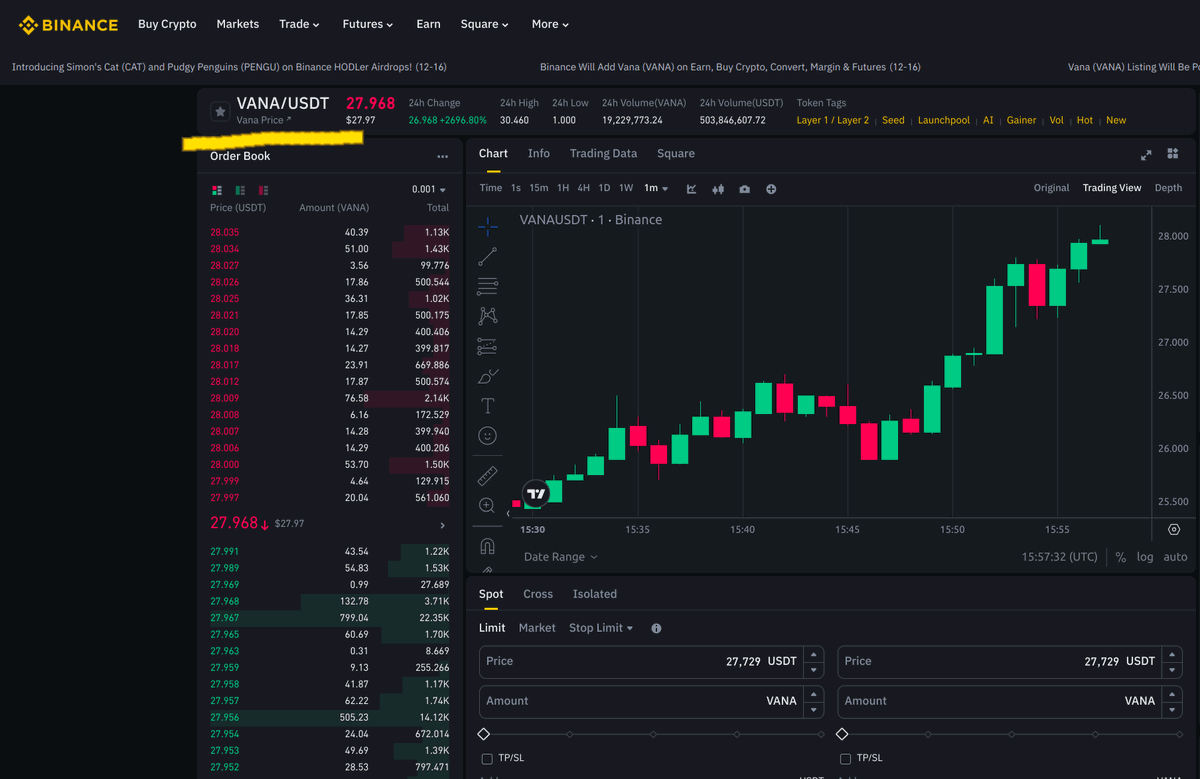Add chart with the plus icon
The height and width of the screenshot is (779, 1200).
(771, 189)
